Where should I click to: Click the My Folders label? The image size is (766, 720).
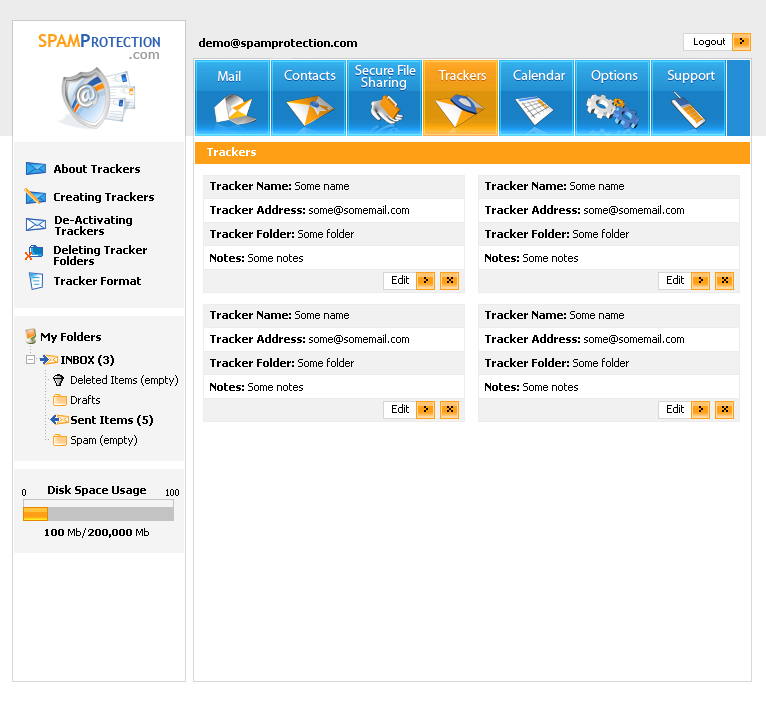pos(71,337)
